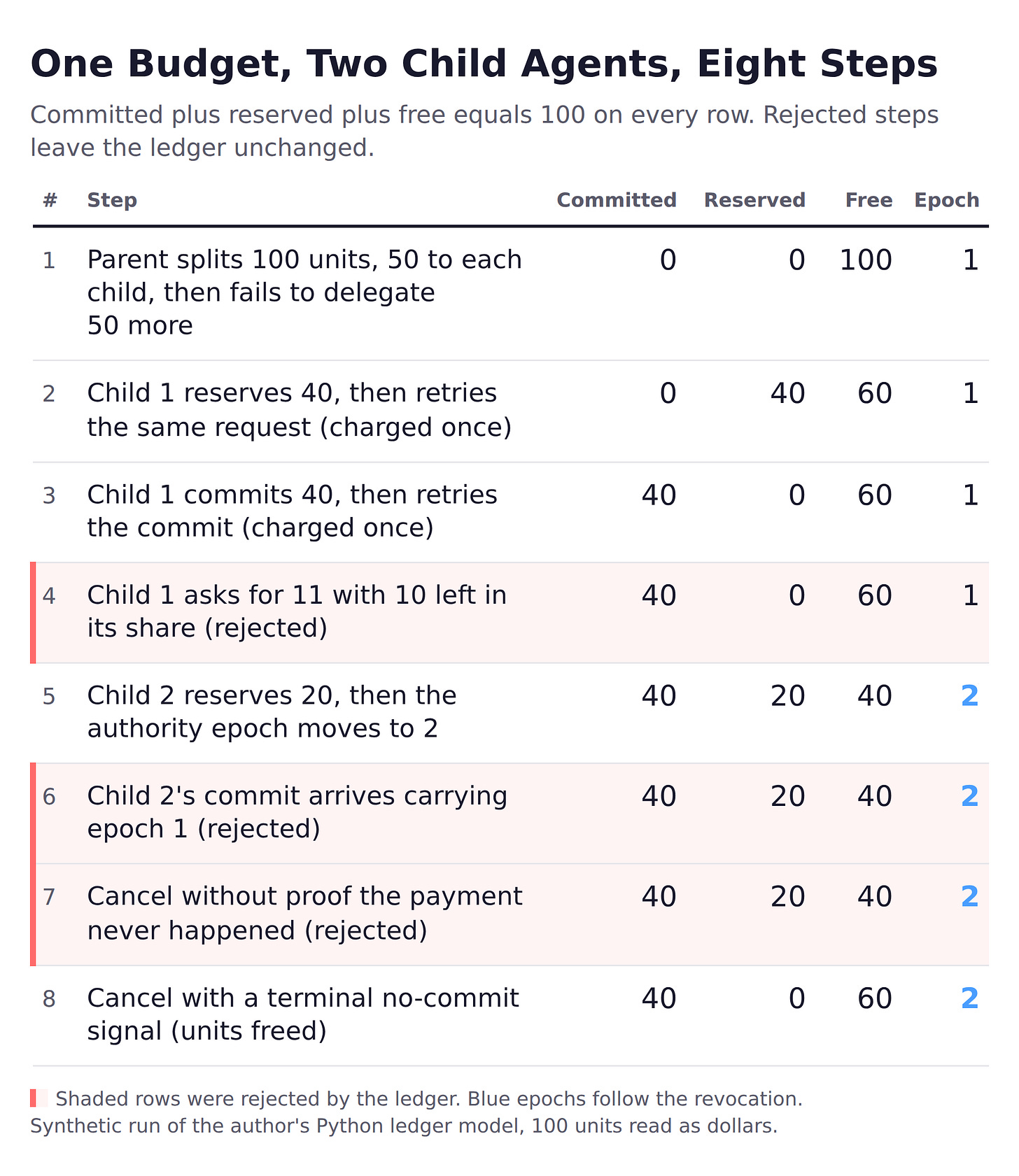Click rejected row 4 Child 1 asks for 11

click(509, 612)
